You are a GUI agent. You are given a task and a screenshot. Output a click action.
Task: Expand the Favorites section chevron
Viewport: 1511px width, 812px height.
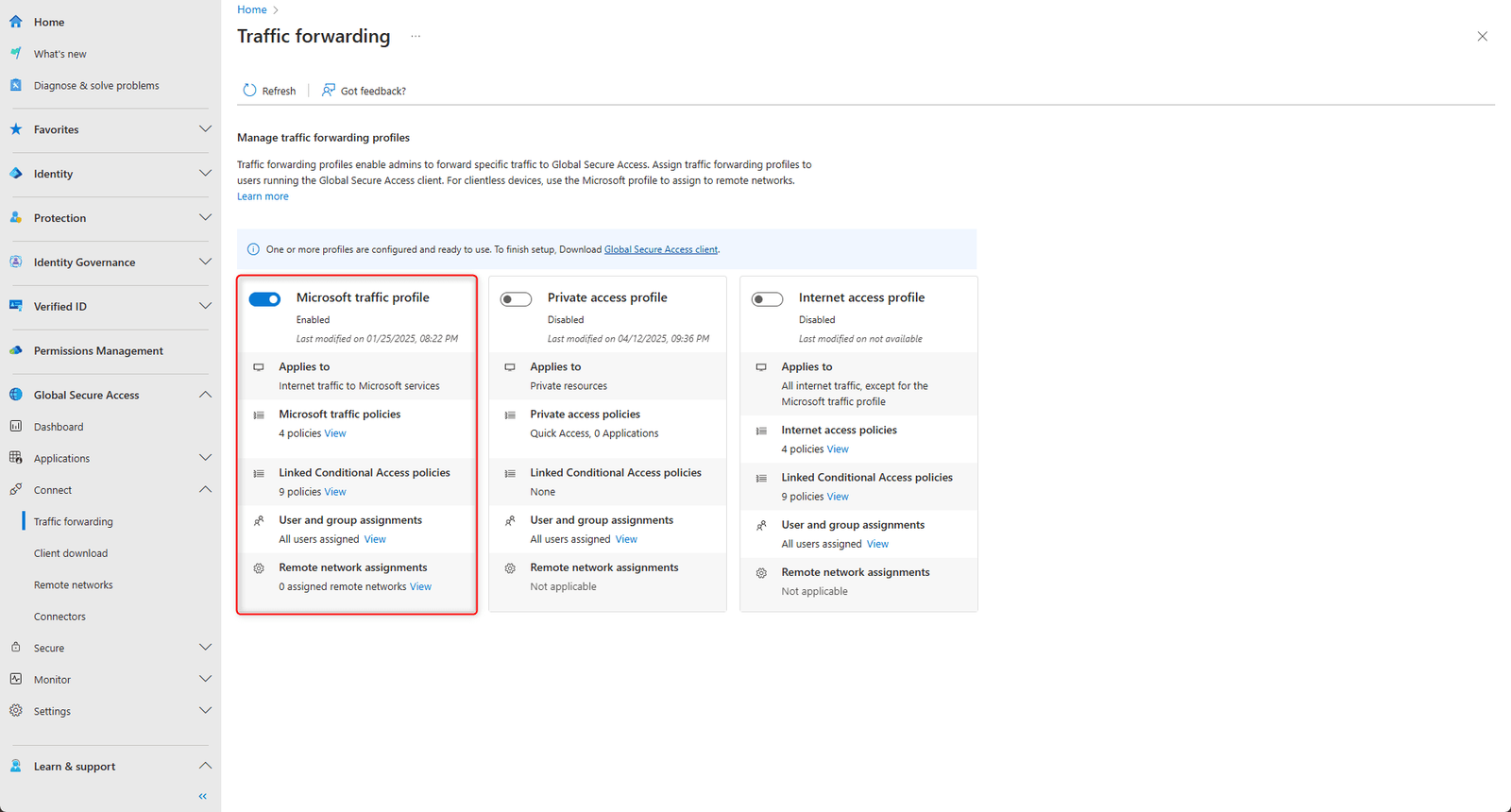pos(205,129)
